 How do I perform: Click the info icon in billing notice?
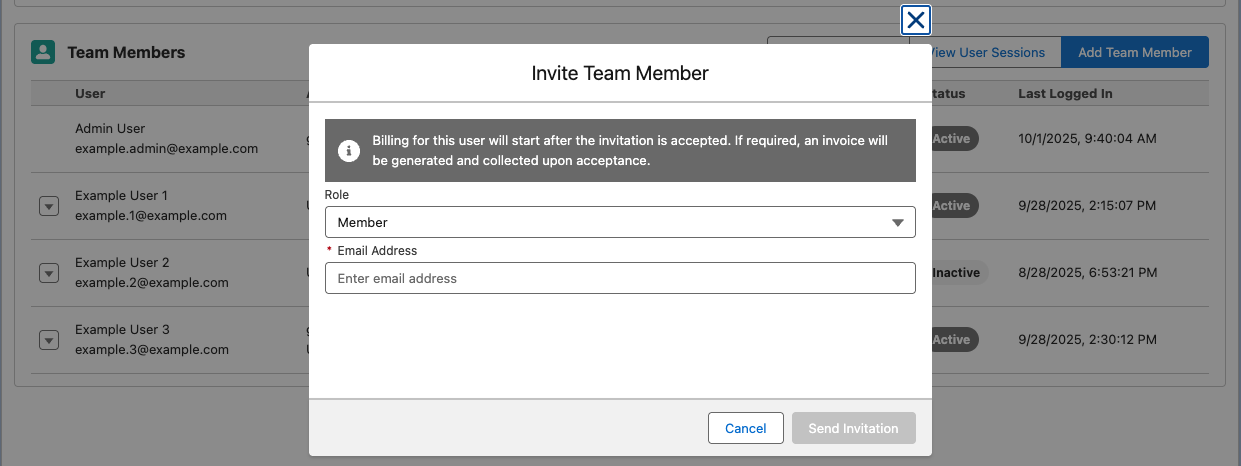348,151
